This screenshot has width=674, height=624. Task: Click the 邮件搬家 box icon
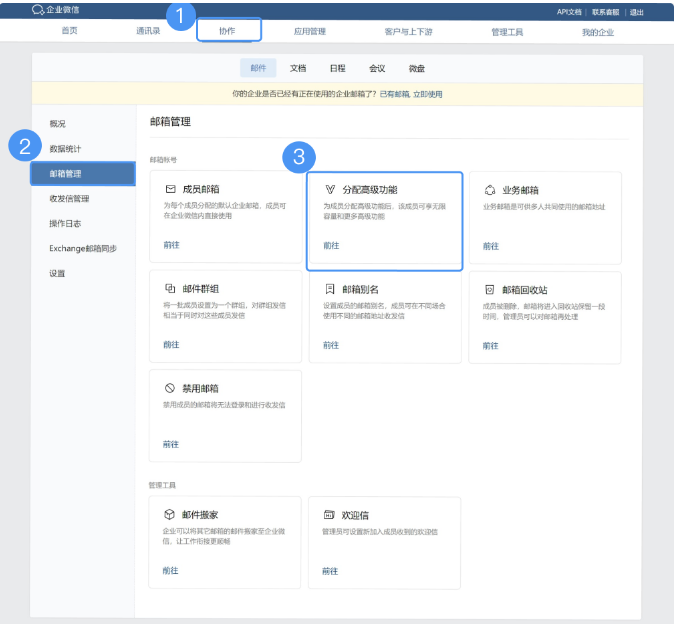170,514
